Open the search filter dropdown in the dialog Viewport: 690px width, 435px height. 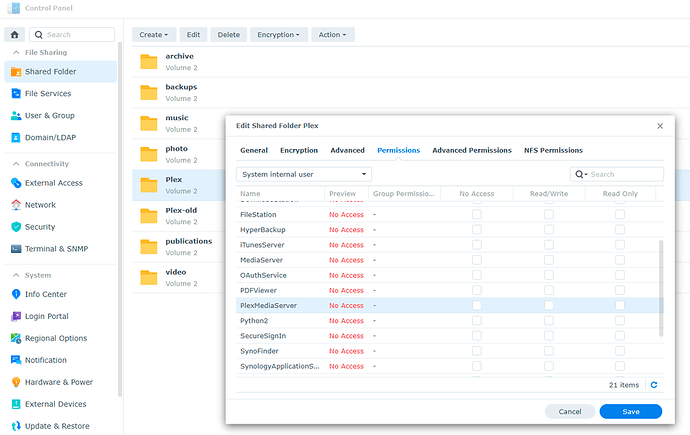pos(581,174)
